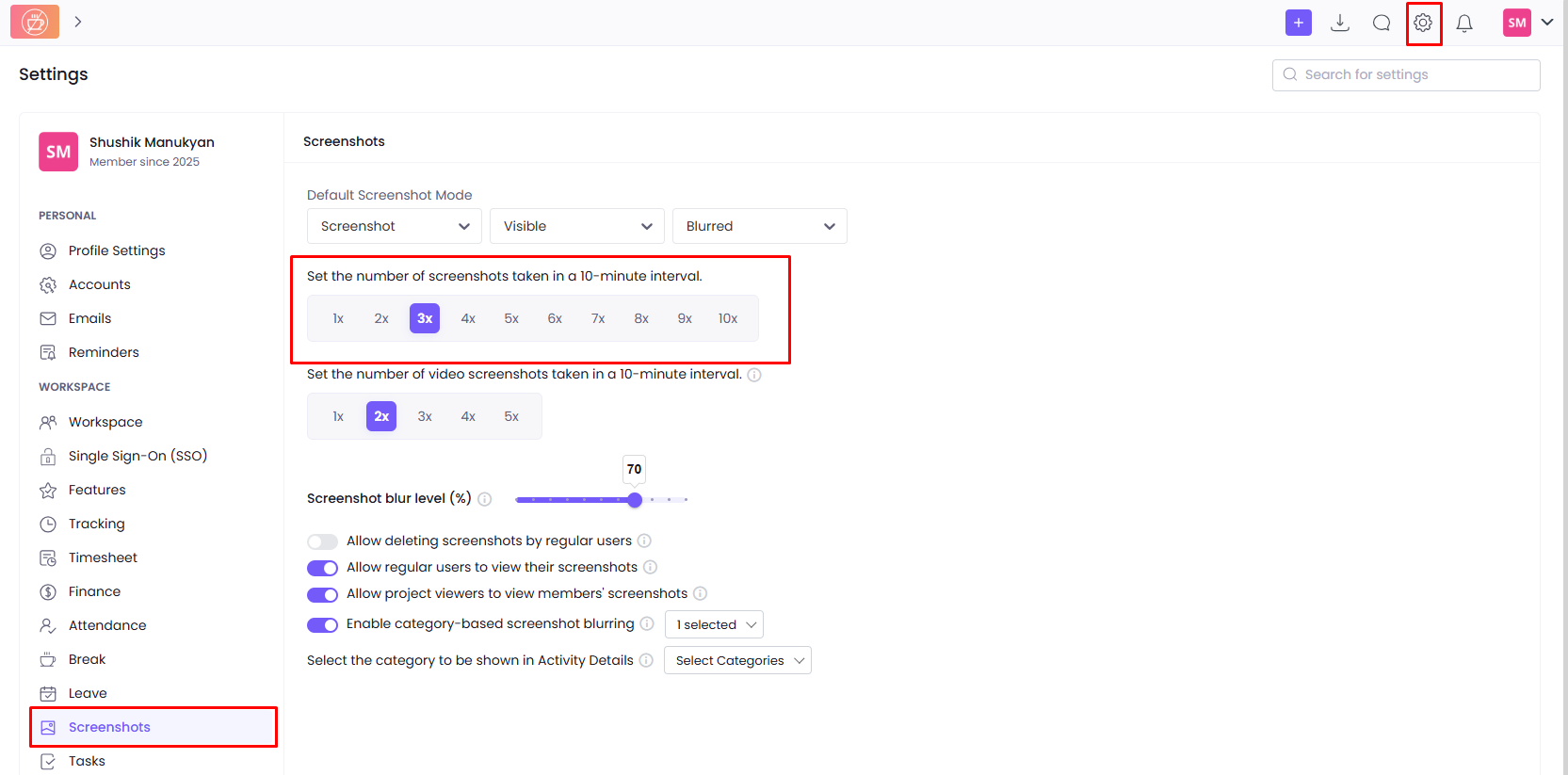The width and height of the screenshot is (1568, 775).
Task: Click info icon beside Screenshot blur level
Action: click(x=484, y=499)
